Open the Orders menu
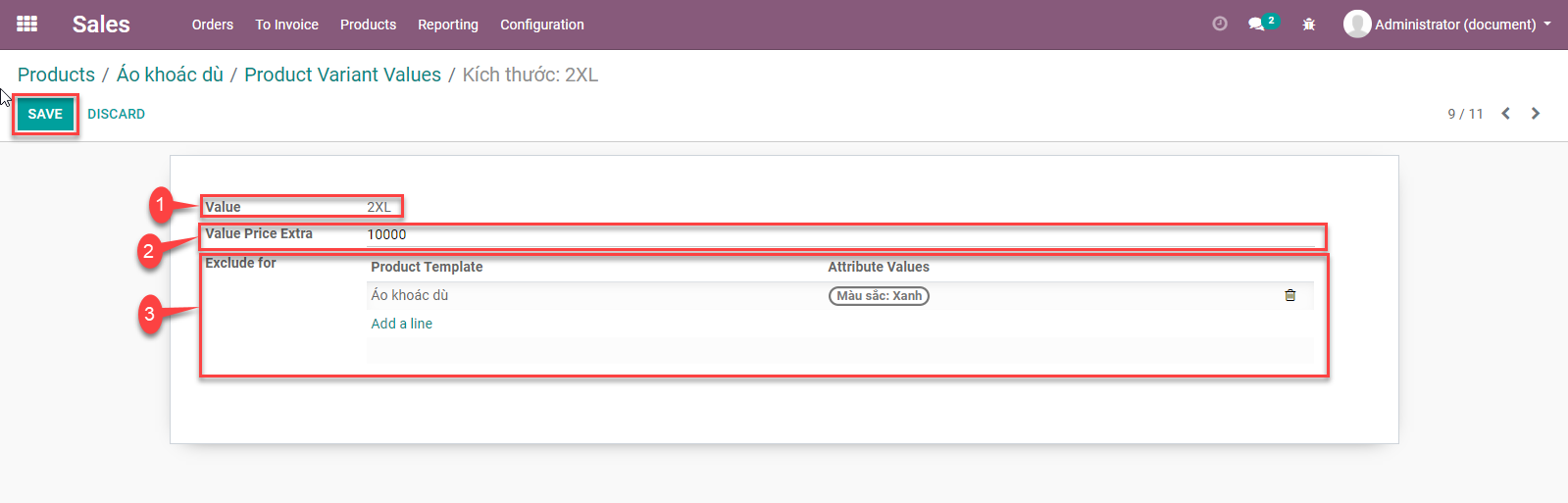 [213, 25]
